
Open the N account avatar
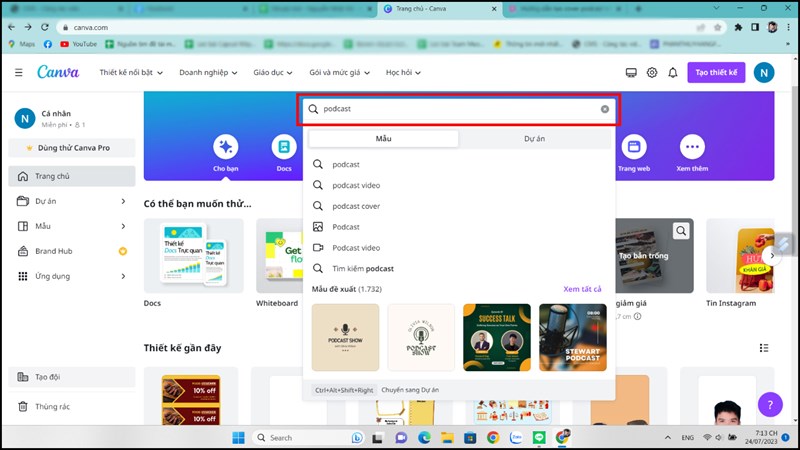point(764,72)
